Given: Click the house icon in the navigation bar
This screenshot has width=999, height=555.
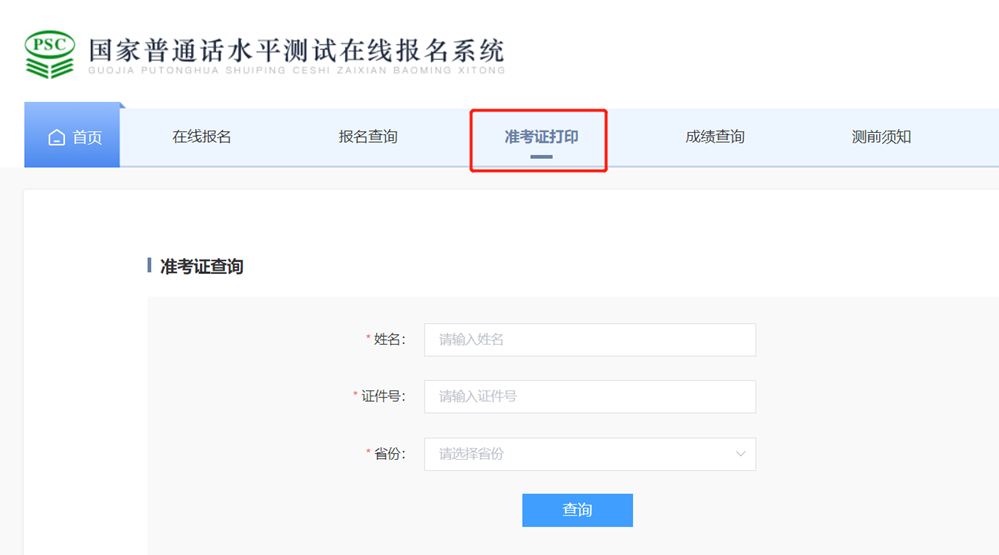Looking at the screenshot, I should coord(56,137).
